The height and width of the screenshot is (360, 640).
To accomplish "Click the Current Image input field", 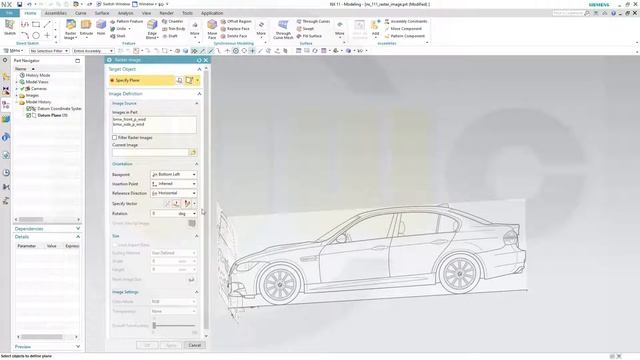I will [x=150, y=152].
